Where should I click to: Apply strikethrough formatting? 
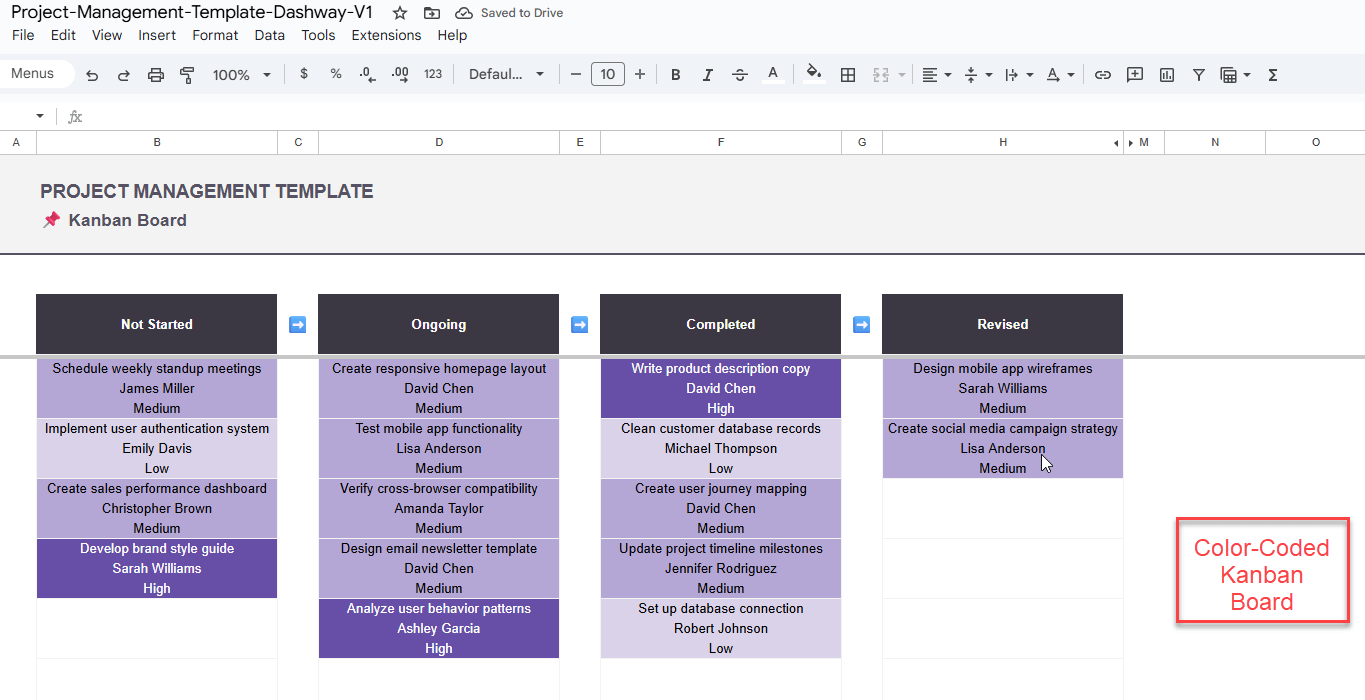pos(739,74)
